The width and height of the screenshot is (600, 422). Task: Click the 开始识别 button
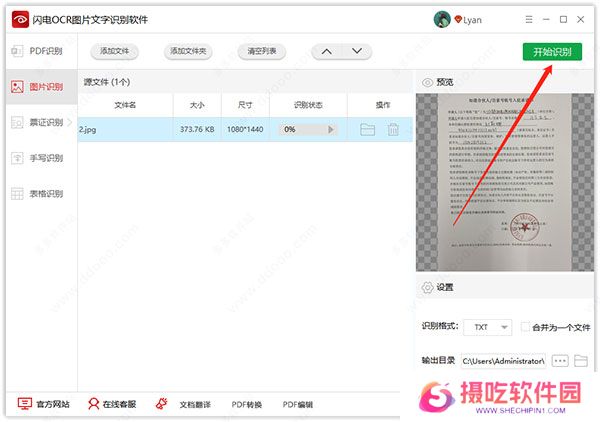coord(551,51)
